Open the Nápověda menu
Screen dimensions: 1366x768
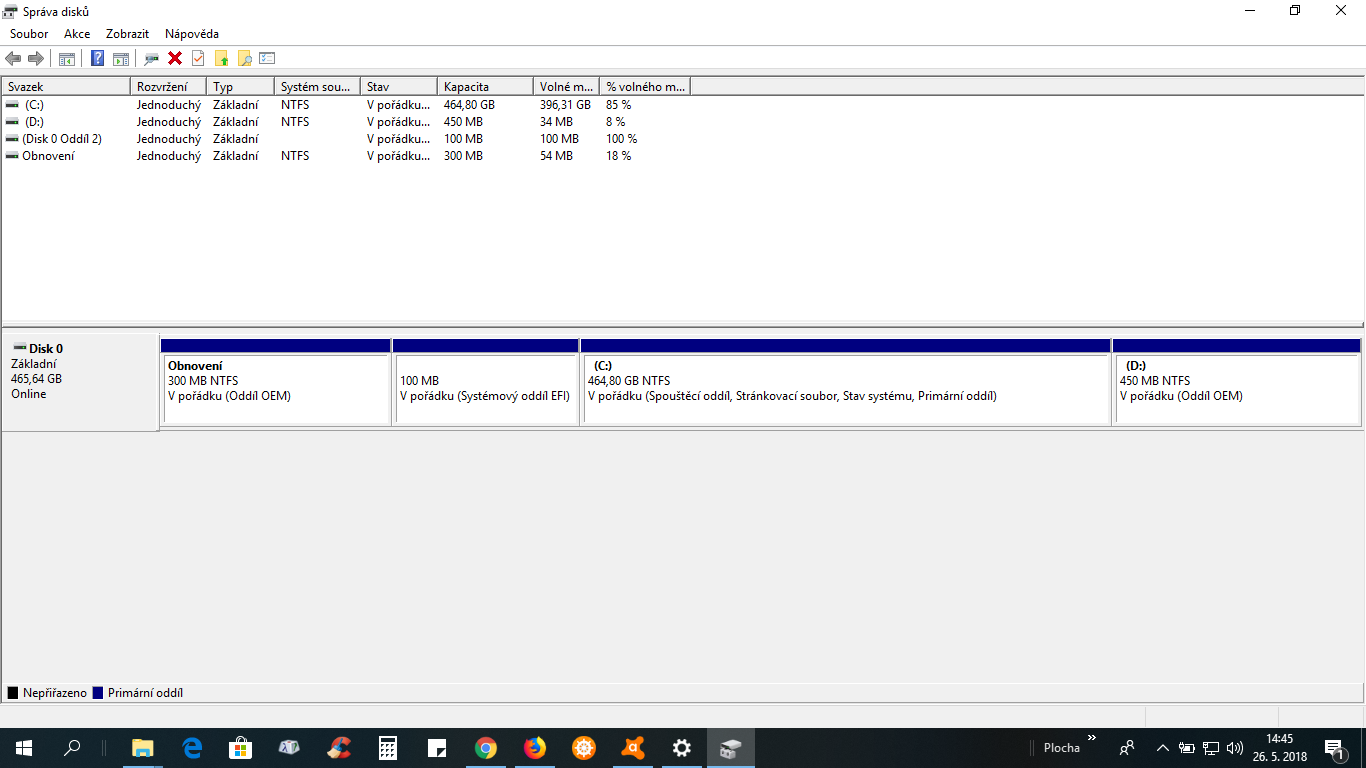[192, 34]
